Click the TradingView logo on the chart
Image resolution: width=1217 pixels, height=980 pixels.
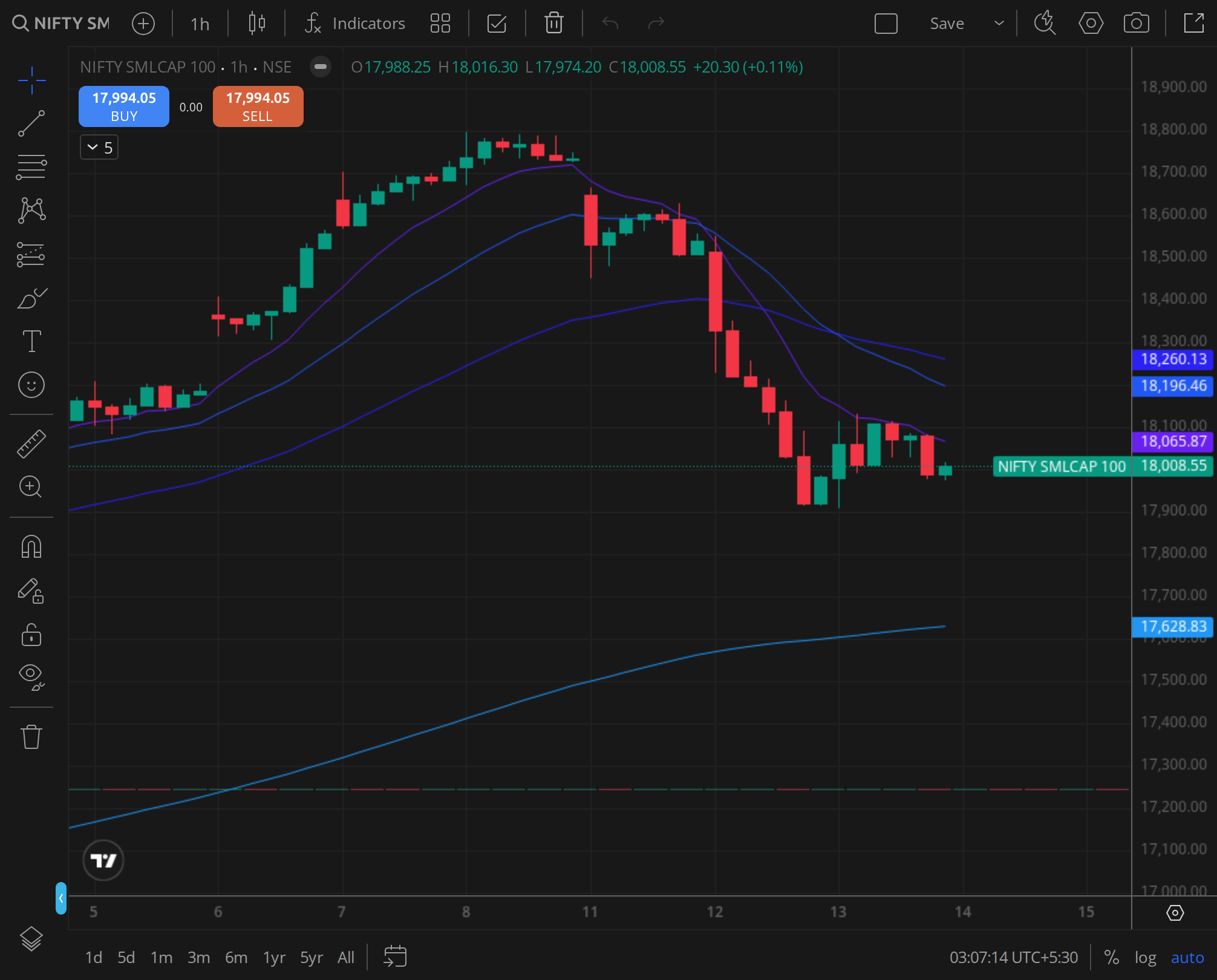(x=103, y=860)
